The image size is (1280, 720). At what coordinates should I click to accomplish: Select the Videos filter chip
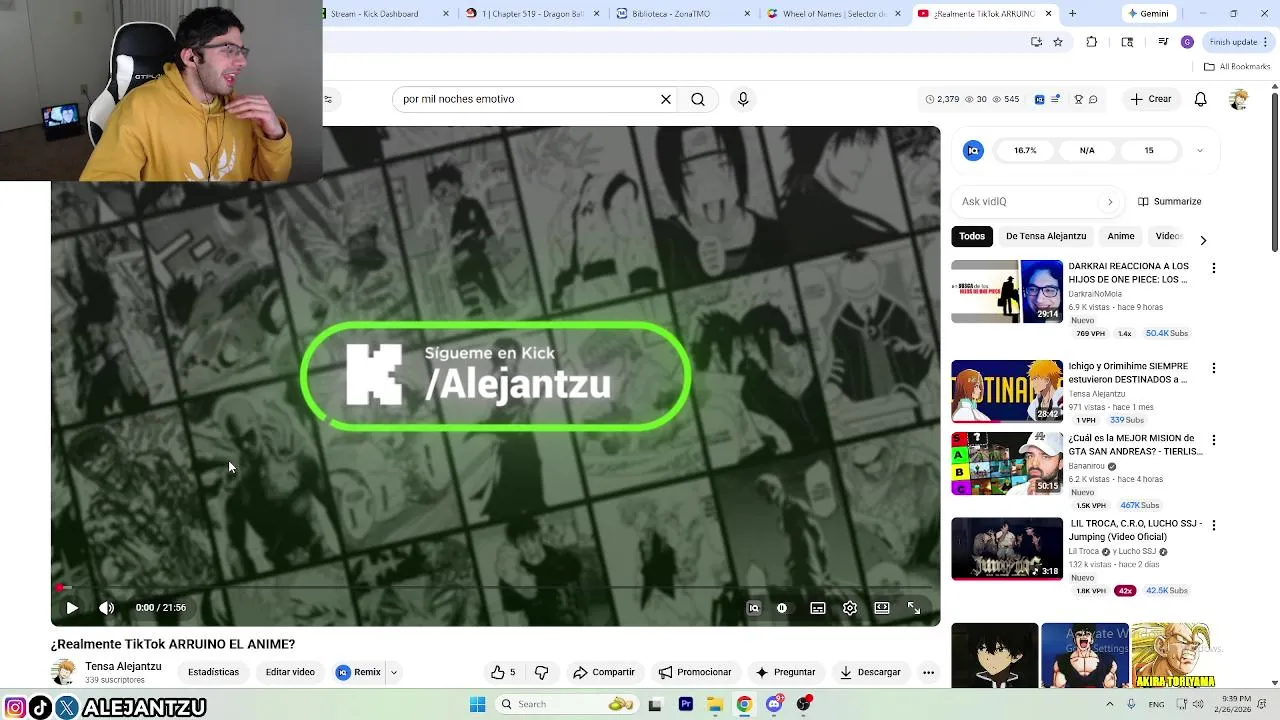(1168, 236)
